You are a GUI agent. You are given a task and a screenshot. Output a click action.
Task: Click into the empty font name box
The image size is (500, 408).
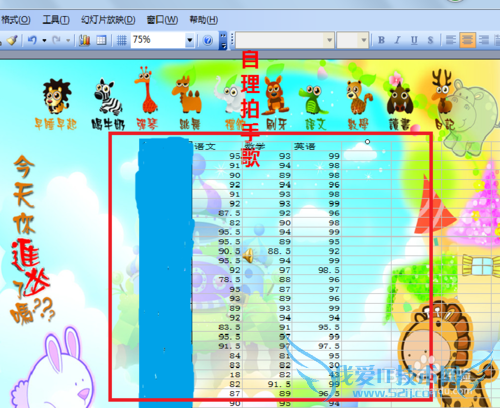click(280, 40)
